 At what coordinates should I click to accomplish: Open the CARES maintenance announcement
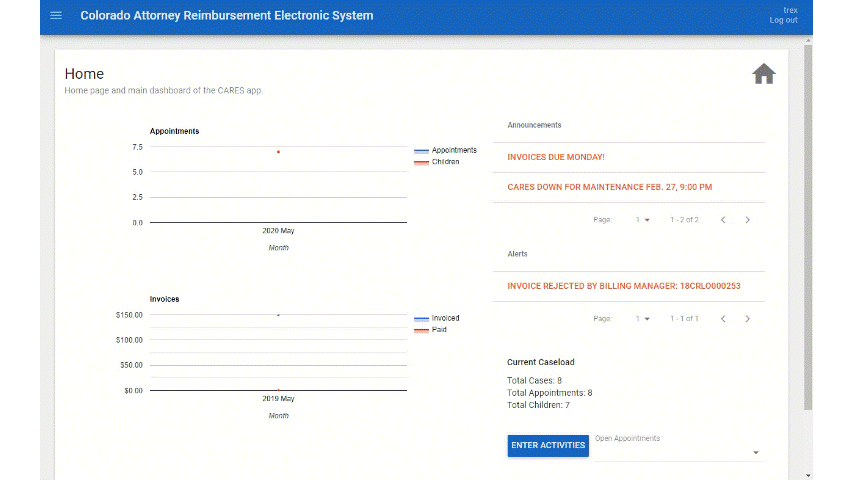[609, 187]
